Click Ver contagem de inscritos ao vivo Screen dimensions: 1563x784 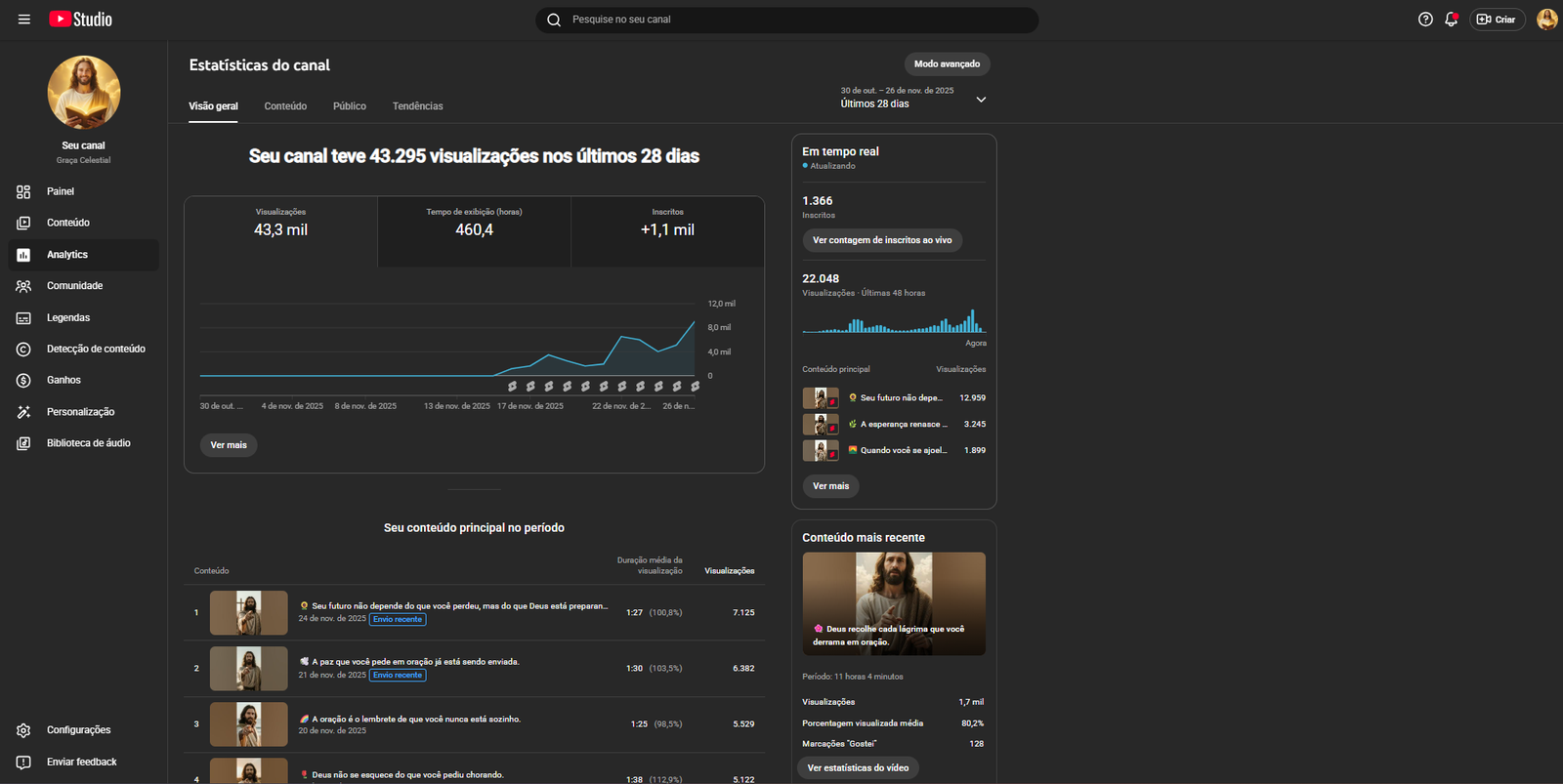881,240
